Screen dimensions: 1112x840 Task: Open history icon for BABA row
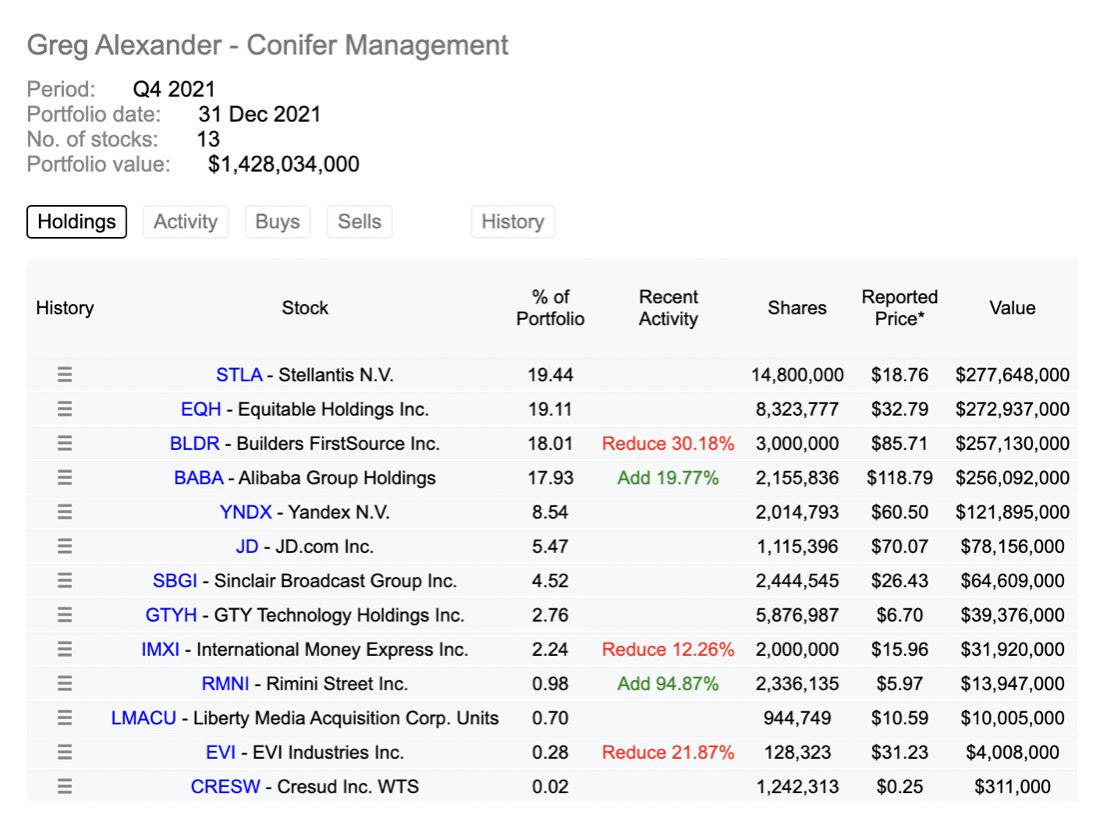click(65, 477)
